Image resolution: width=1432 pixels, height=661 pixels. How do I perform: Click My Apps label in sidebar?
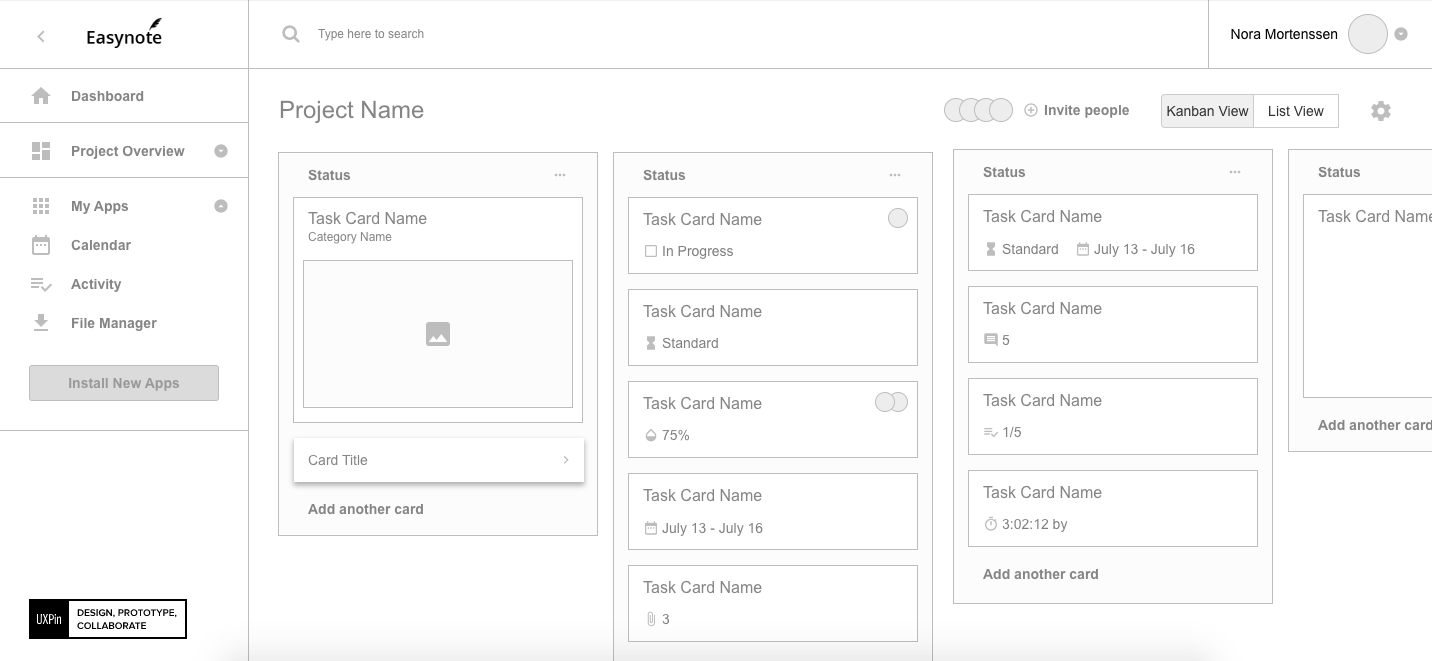point(100,206)
